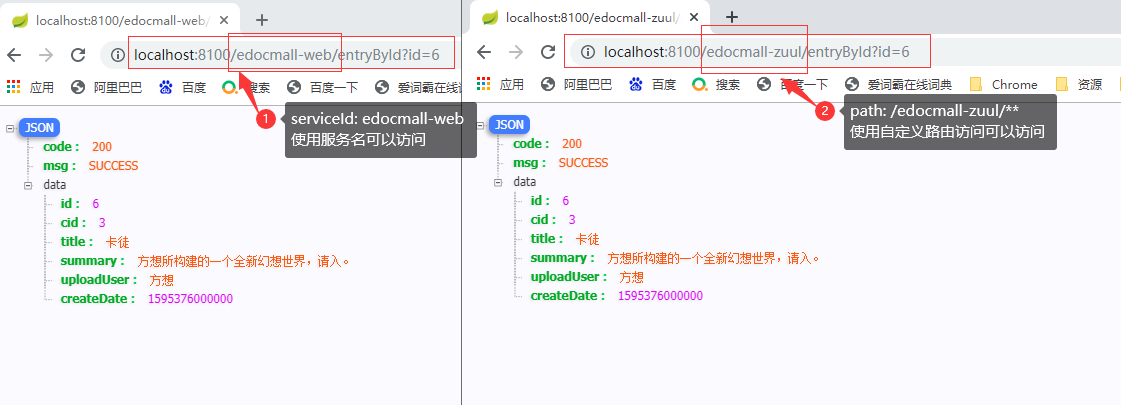Open 搜索 bookmark in right window

pos(716,84)
